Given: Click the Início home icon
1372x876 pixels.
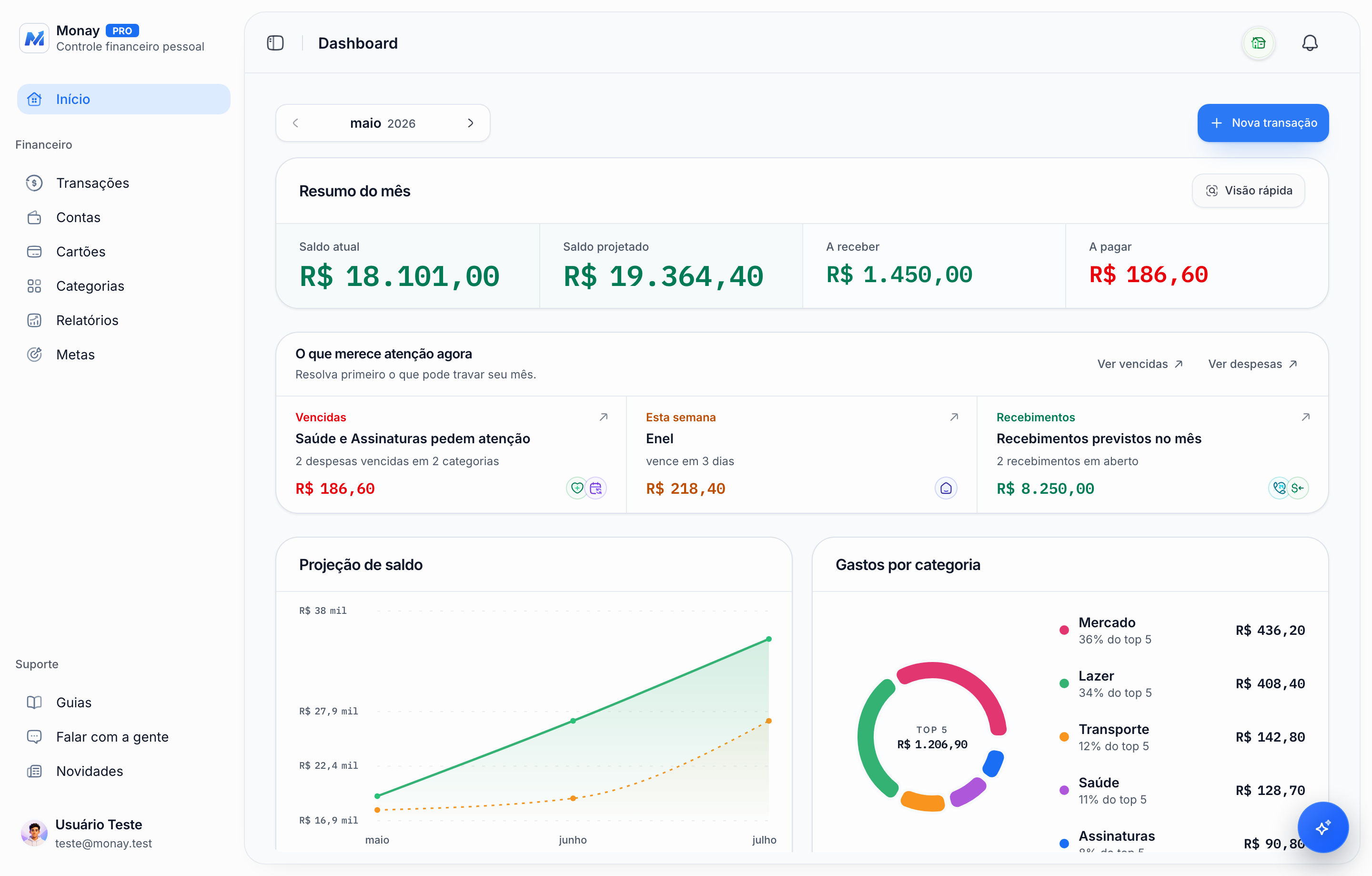Looking at the screenshot, I should pos(34,99).
